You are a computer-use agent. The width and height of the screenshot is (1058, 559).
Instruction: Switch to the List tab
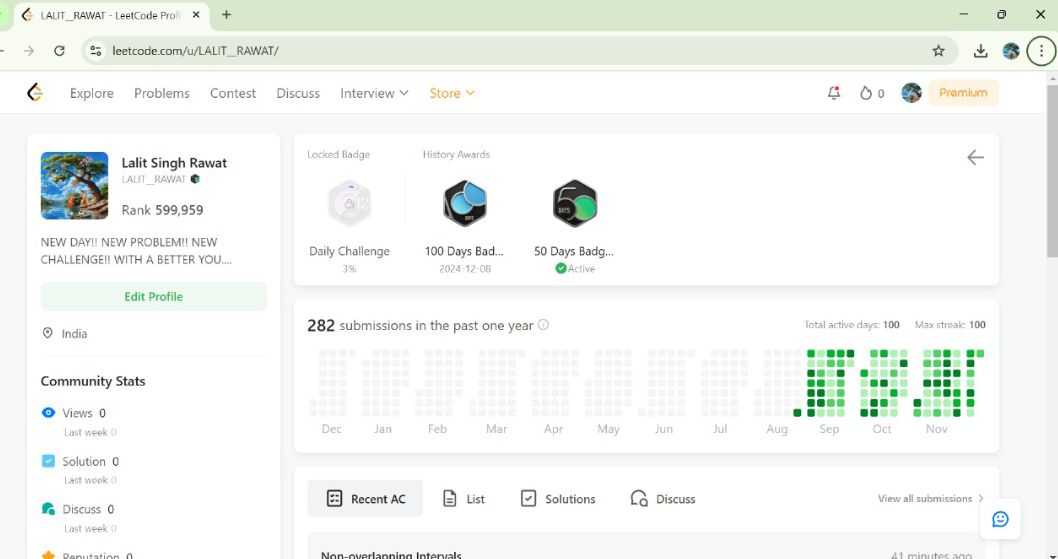point(464,499)
